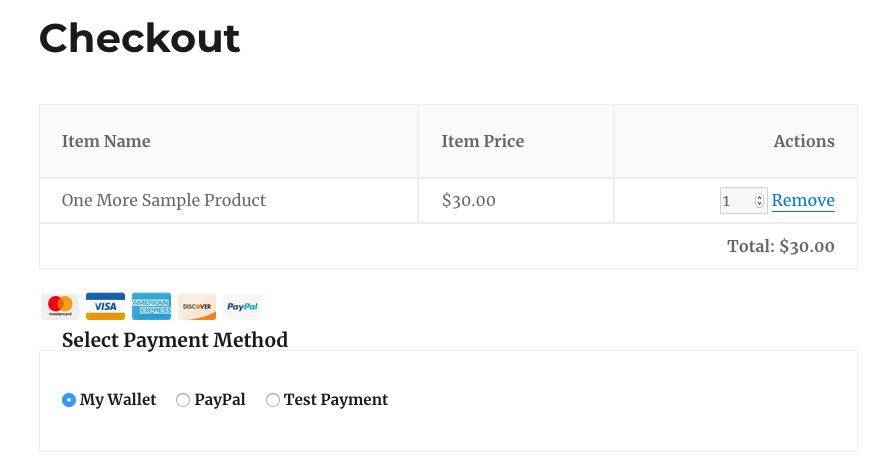
Task: Click the Item Price column header
Action: 483,141
